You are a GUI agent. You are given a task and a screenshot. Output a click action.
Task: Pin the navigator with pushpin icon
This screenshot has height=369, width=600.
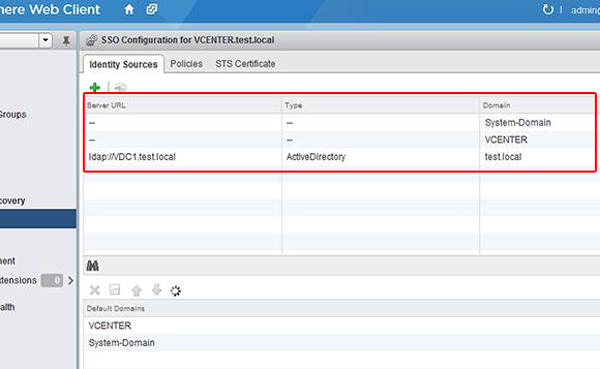pyautogui.click(x=66, y=40)
